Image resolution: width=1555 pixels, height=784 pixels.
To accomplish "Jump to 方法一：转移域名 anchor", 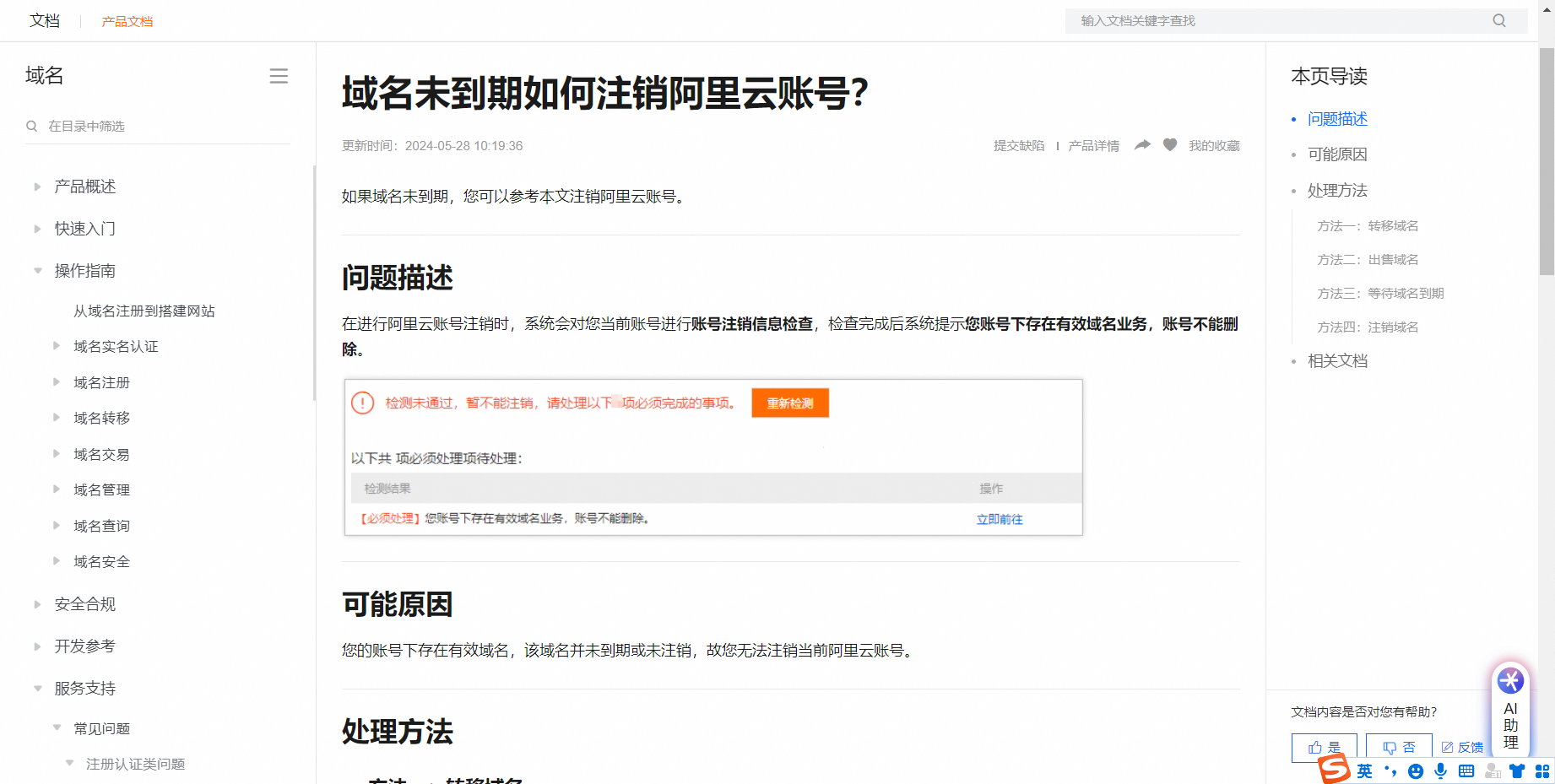I will point(1368,226).
